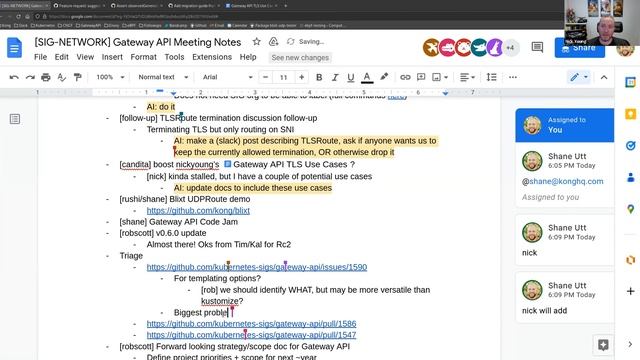Open the Edit menu
The image size is (640, 360).
tap(62, 57)
